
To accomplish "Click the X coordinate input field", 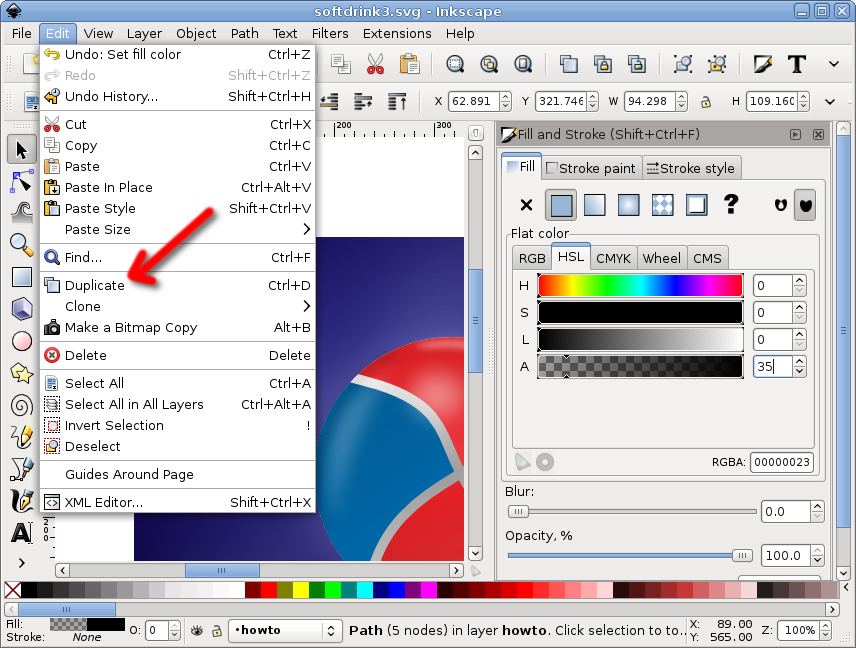I will tap(474, 102).
